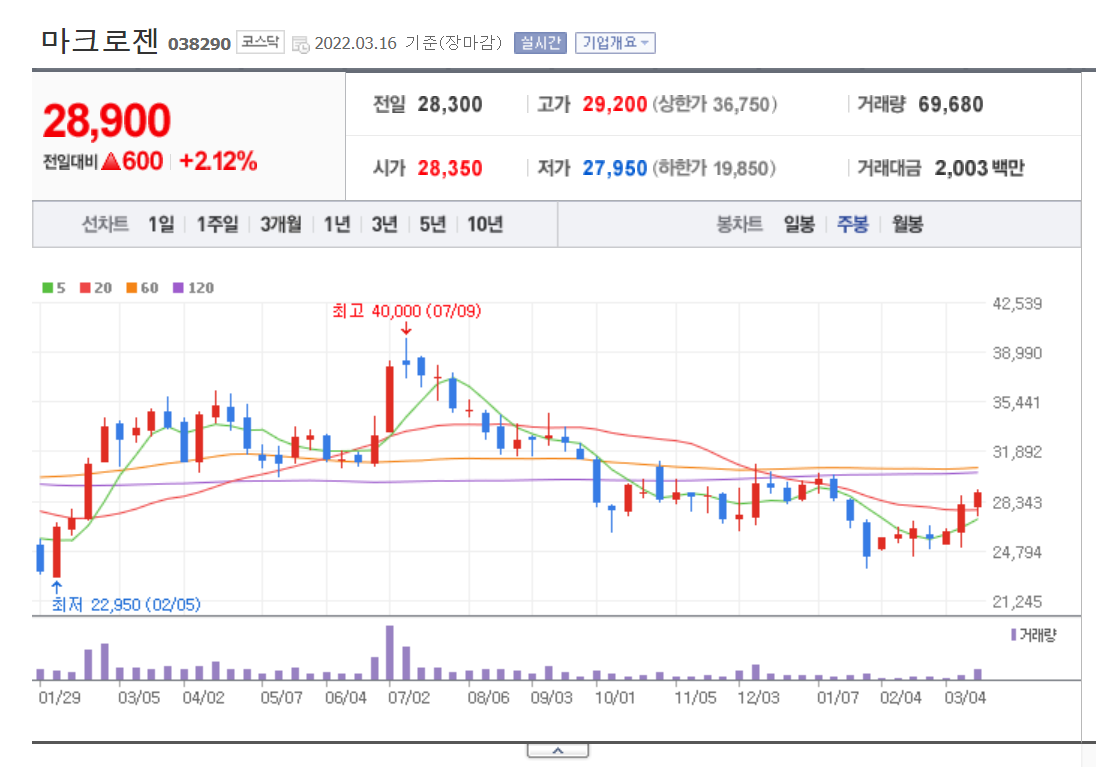
Task: Click the 21,245 price axis label
Action: [x=1017, y=601]
